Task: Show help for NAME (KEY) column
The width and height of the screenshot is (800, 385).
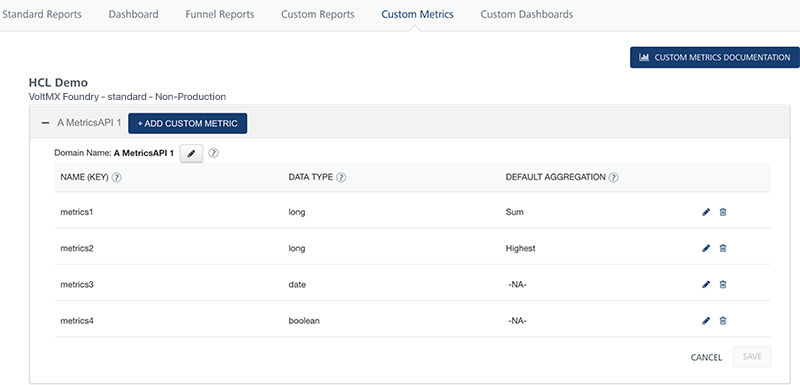Action: (x=116, y=177)
